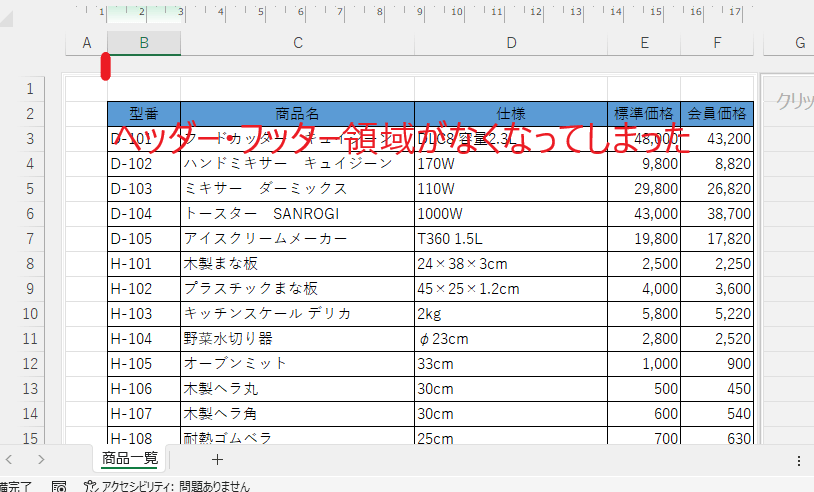Click the 1000W specification cell
Screen dimensions: 814x492
point(511,213)
